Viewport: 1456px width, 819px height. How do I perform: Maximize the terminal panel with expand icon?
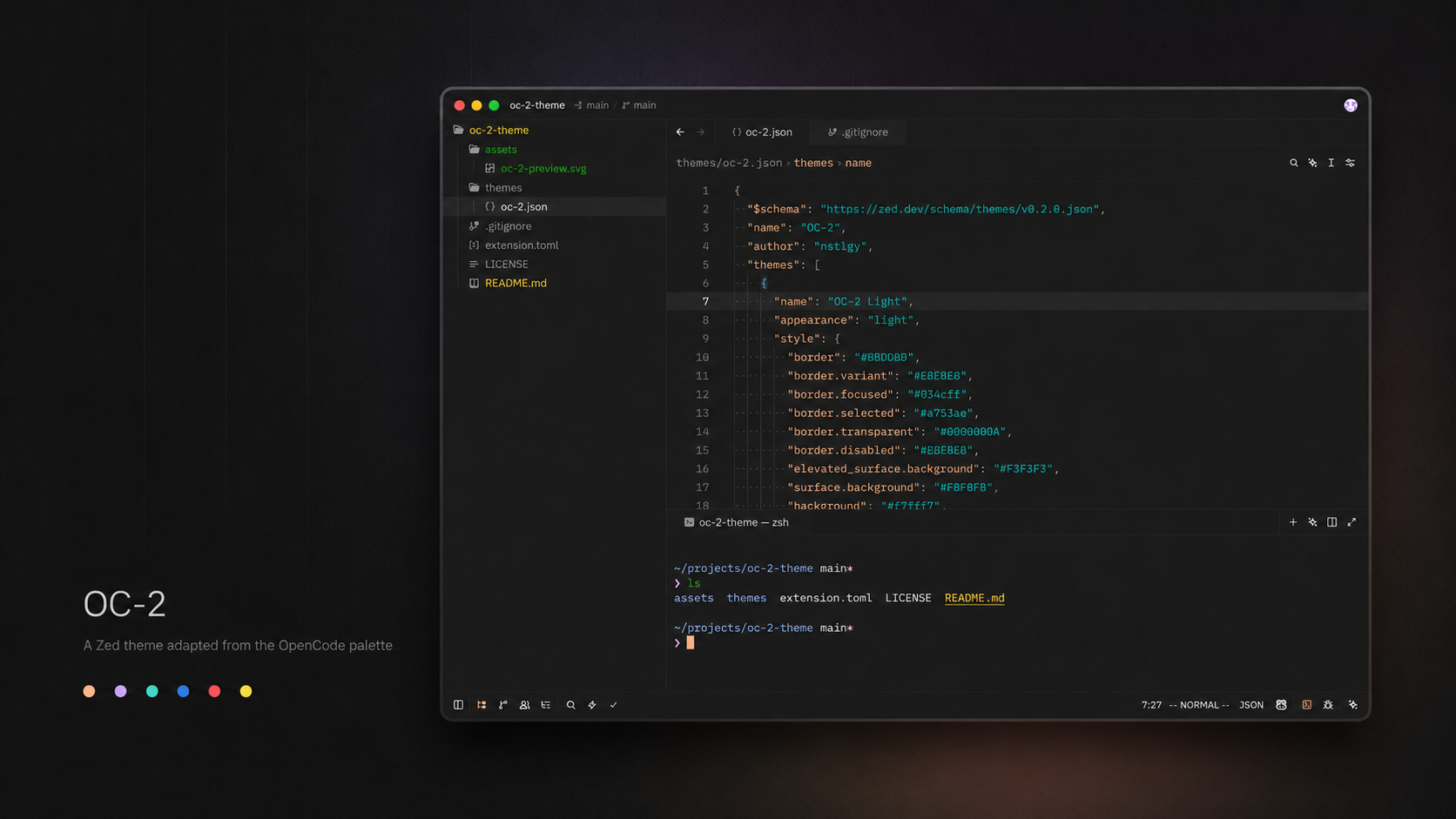click(x=1352, y=522)
